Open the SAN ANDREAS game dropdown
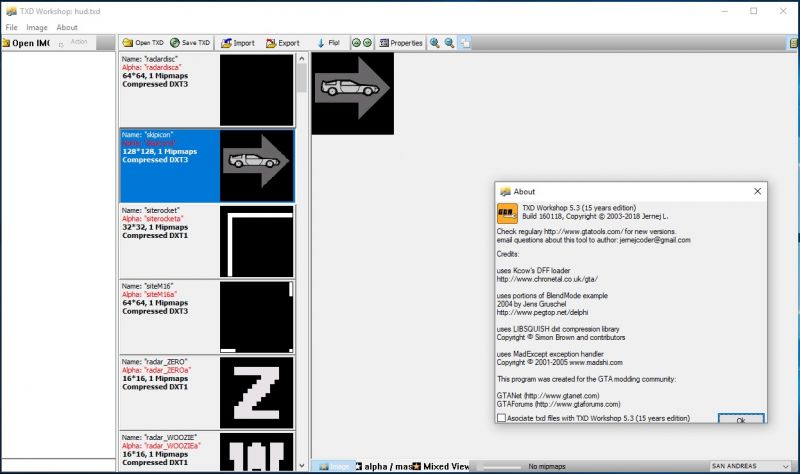The image size is (800, 474). pyautogui.click(x=751, y=466)
